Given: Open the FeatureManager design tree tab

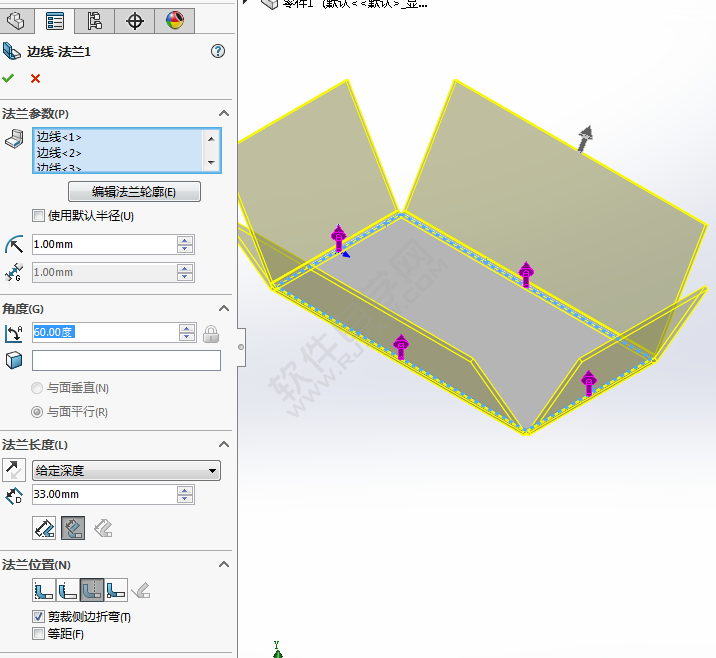Looking at the screenshot, I should (16, 21).
